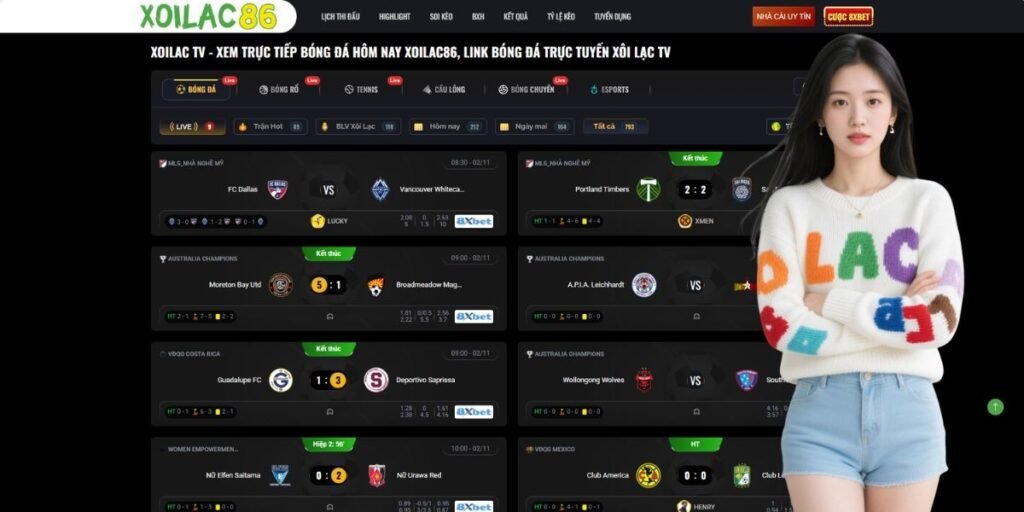Show the Hôm nay matches filter

coord(448,127)
